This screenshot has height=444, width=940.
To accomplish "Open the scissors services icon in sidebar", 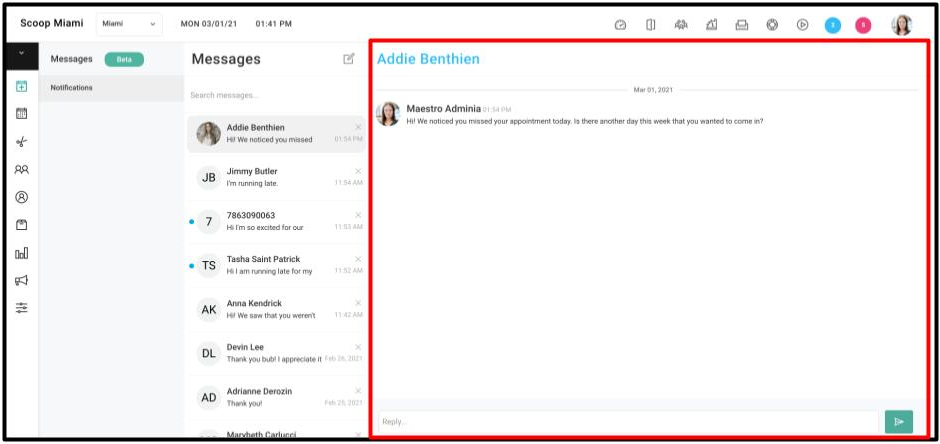I will pyautogui.click(x=22, y=141).
